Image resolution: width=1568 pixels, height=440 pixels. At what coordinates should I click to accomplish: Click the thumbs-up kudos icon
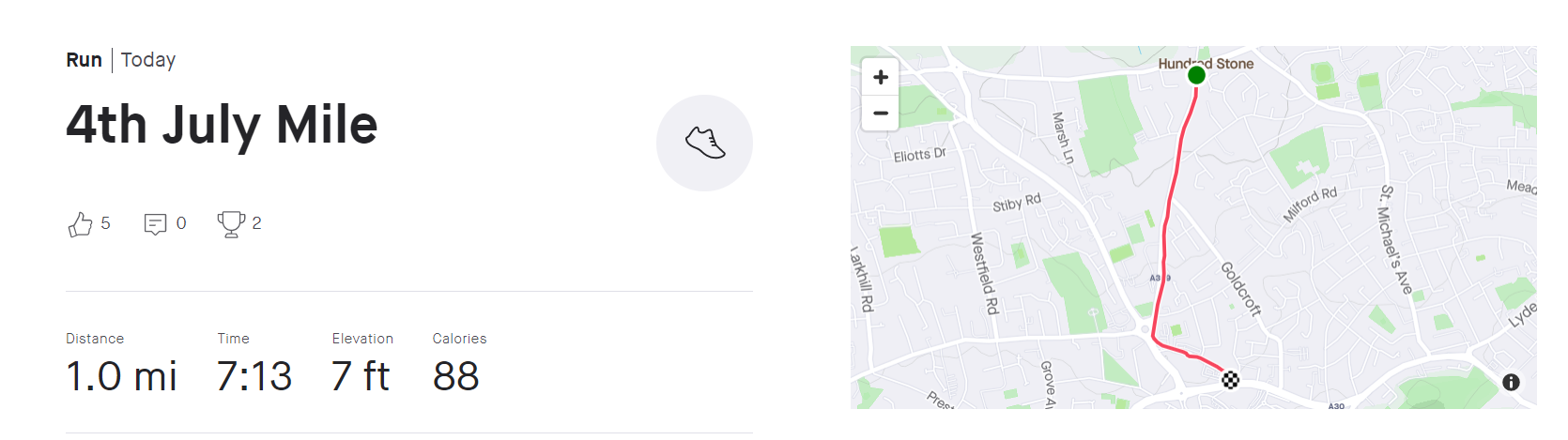(80, 224)
